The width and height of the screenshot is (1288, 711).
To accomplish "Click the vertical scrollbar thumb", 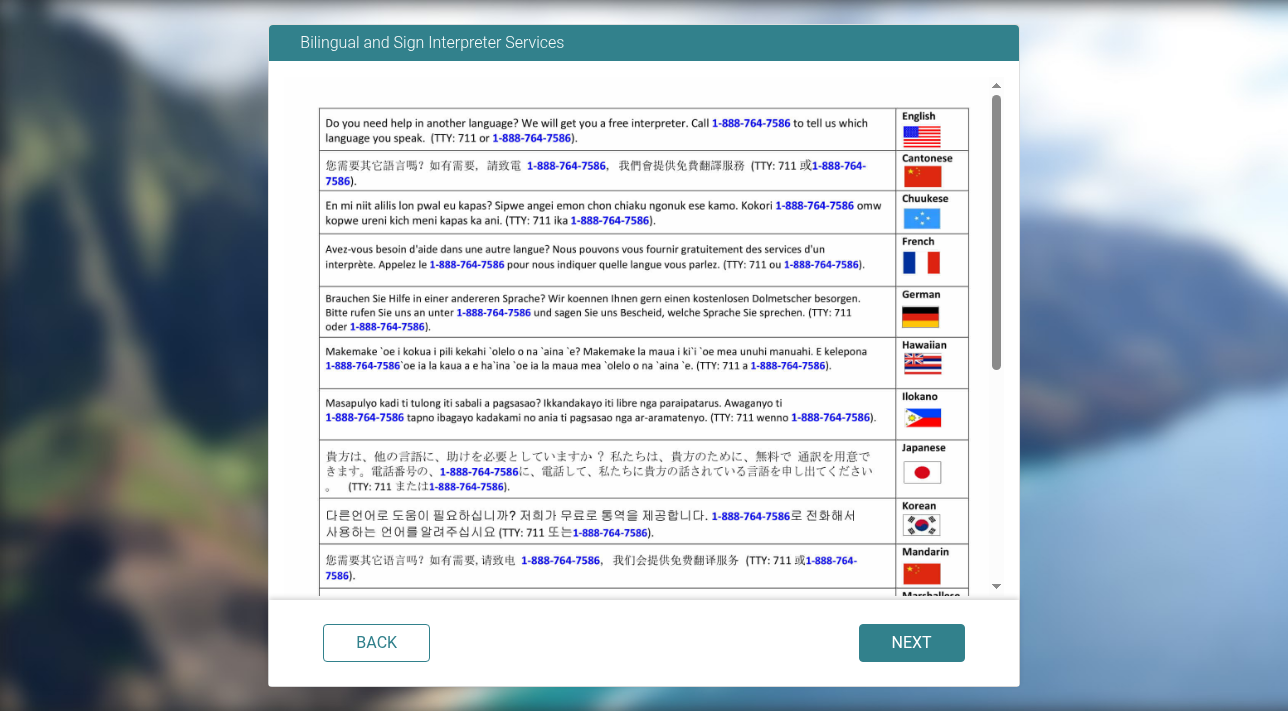I will (996, 232).
